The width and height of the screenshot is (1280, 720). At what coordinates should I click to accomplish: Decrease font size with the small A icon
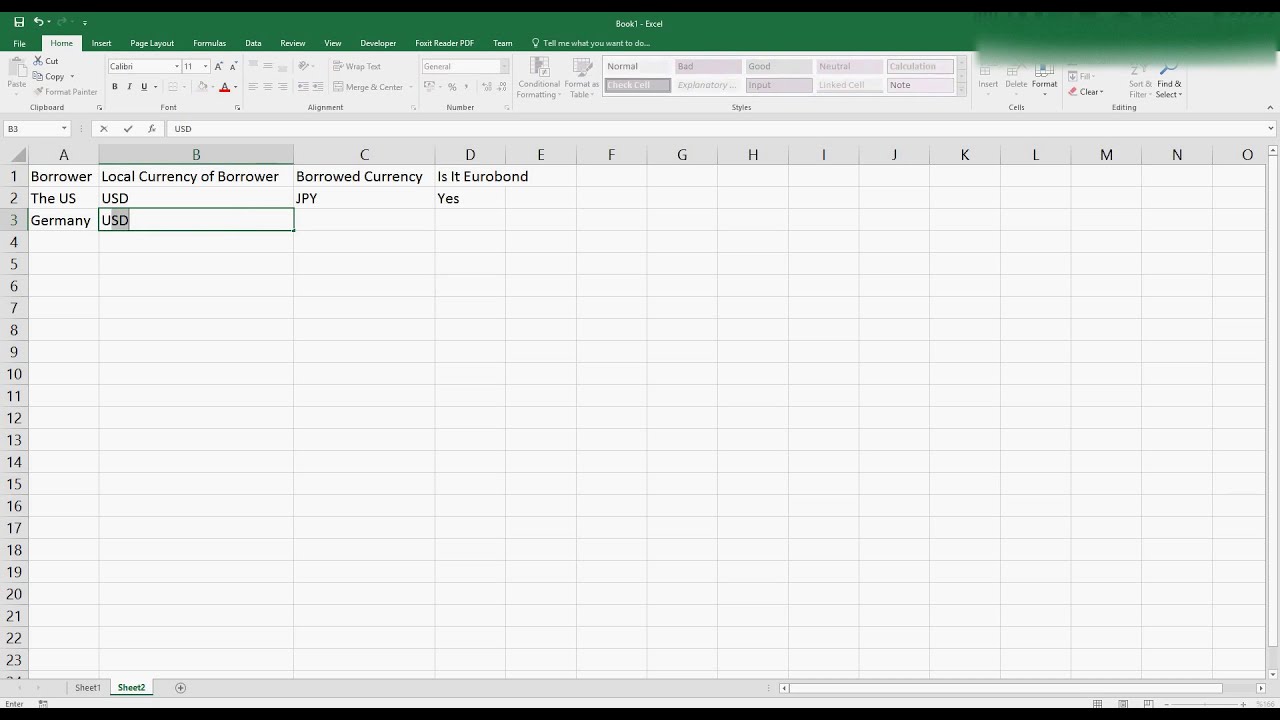click(x=233, y=66)
